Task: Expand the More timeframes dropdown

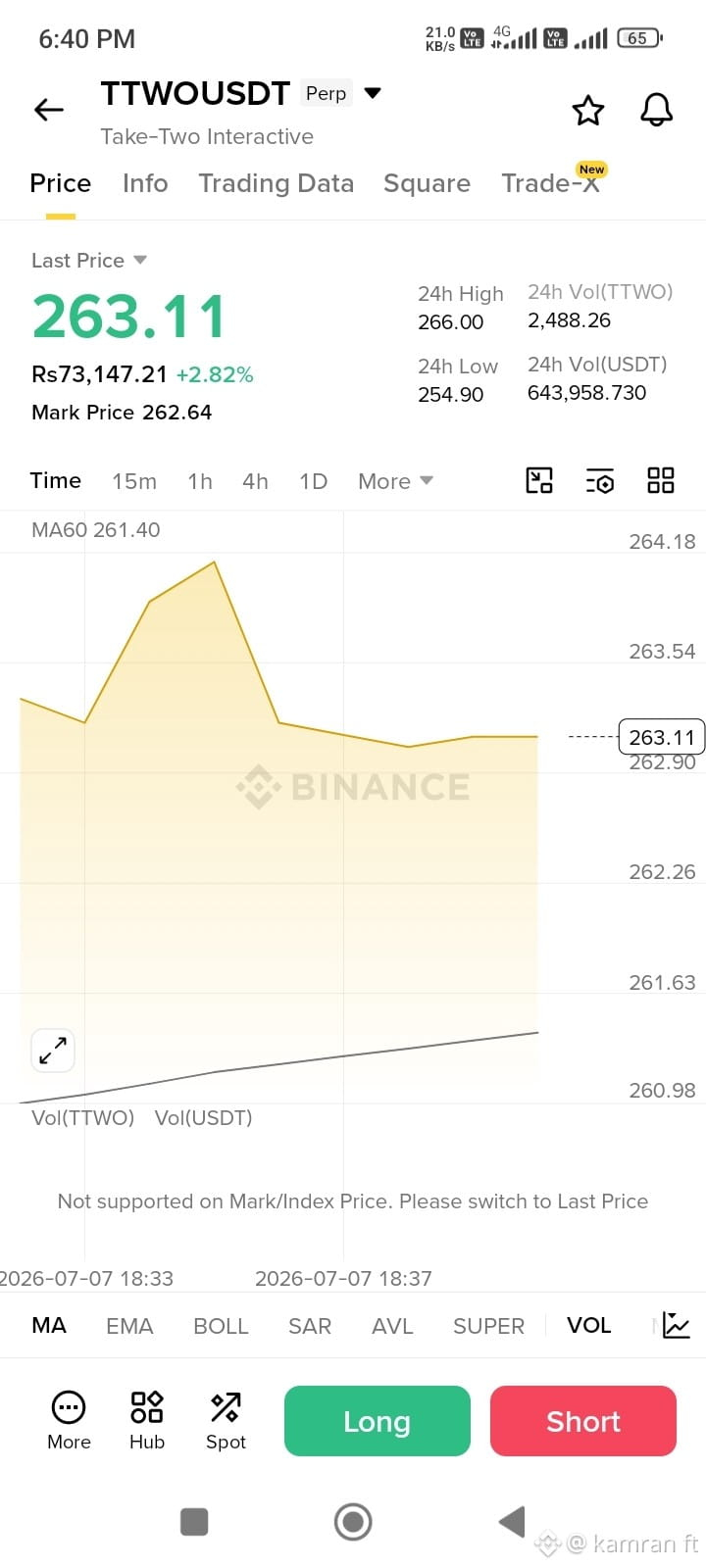Action: pyautogui.click(x=395, y=481)
